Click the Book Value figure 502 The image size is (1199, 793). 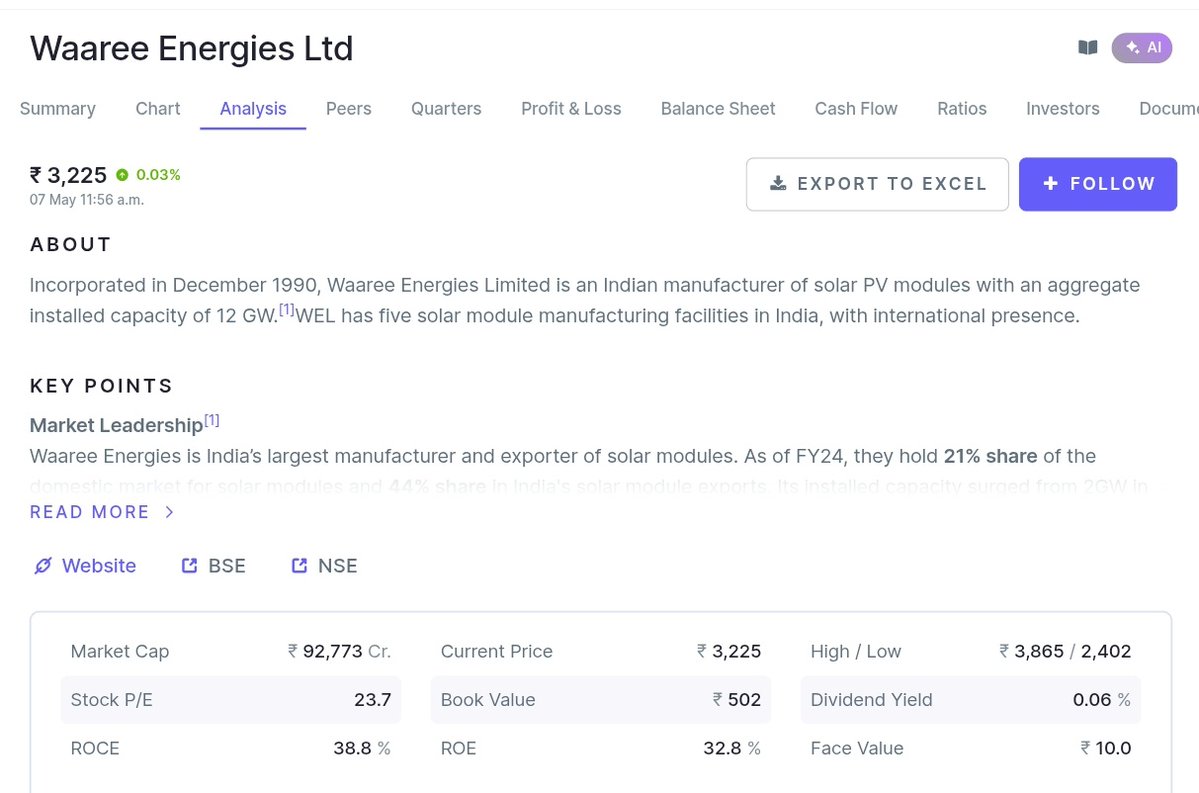[x=736, y=700]
